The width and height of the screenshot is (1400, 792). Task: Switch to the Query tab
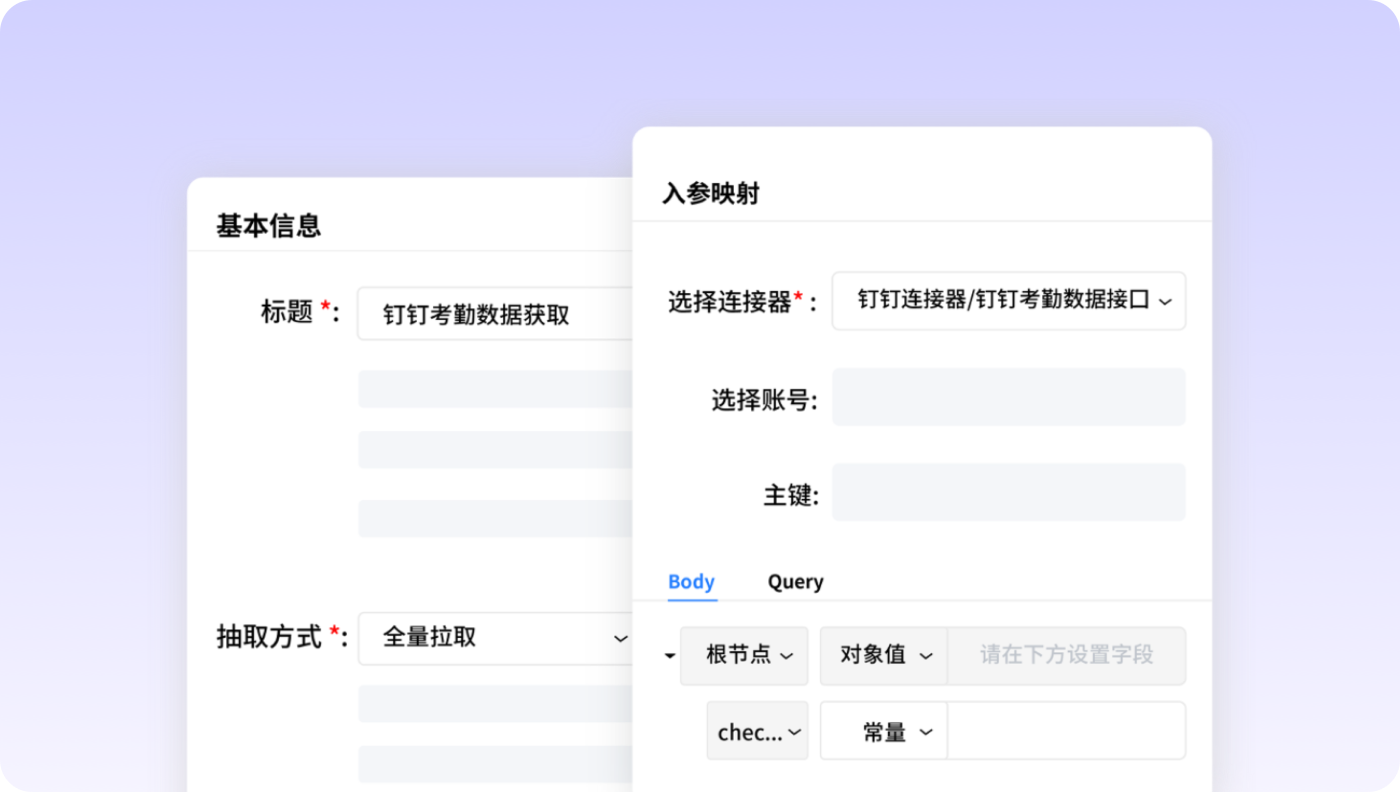(795, 582)
